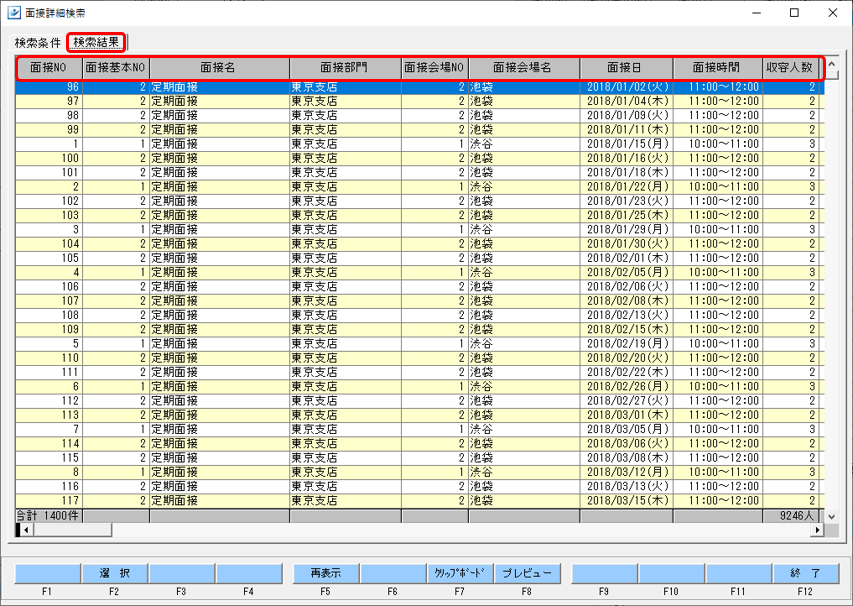This screenshot has width=853, height=606.
Task: Click the 合計 1400件 footer cell
Action: pyautogui.click(x=49, y=516)
